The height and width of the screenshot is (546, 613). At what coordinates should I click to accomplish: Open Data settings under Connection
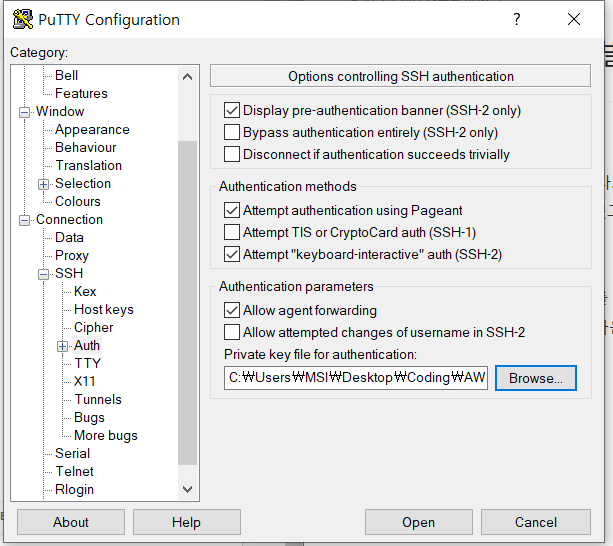coord(69,237)
